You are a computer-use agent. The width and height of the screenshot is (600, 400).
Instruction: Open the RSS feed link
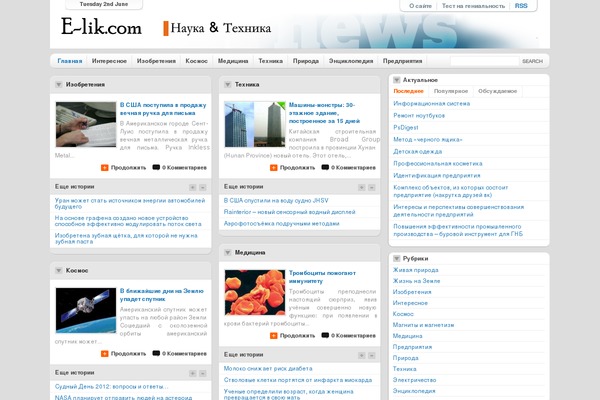coord(521,6)
